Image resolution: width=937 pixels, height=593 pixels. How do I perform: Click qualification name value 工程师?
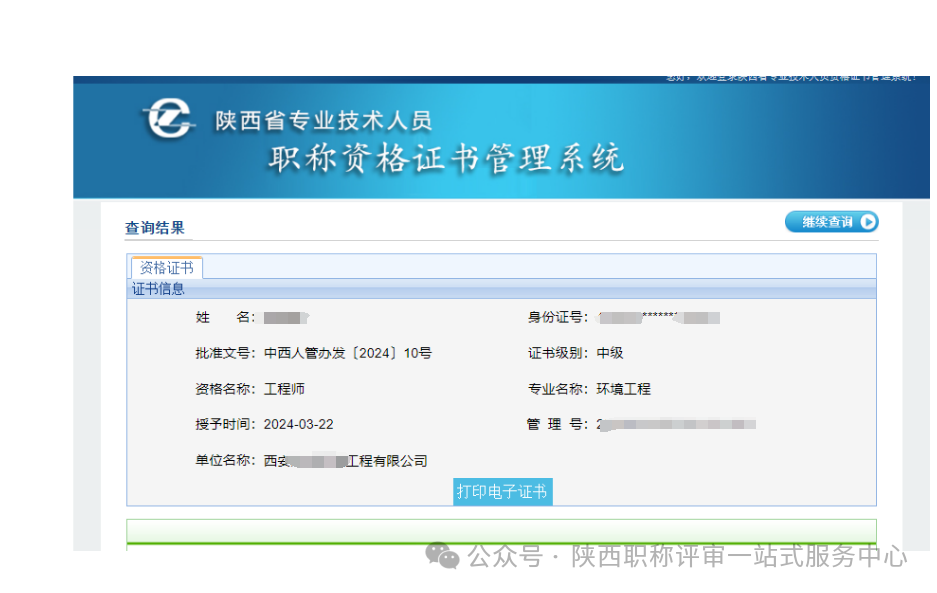tap(284, 389)
